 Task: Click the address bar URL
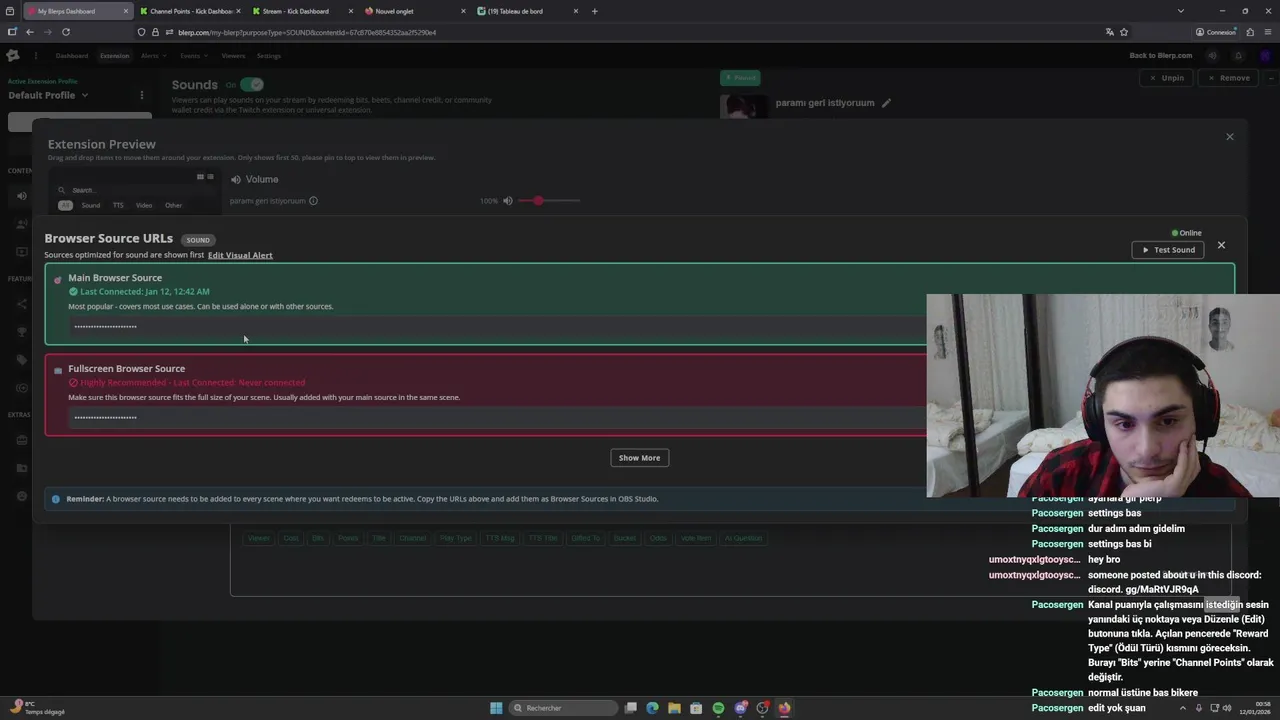pyautogui.click(x=307, y=32)
